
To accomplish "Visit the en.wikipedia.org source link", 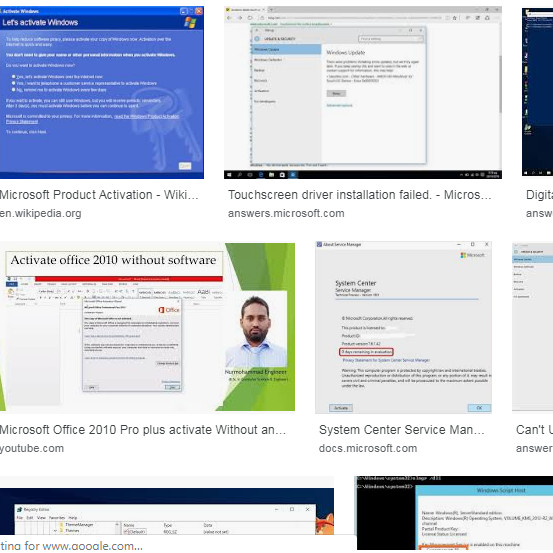I will (x=41, y=213).
